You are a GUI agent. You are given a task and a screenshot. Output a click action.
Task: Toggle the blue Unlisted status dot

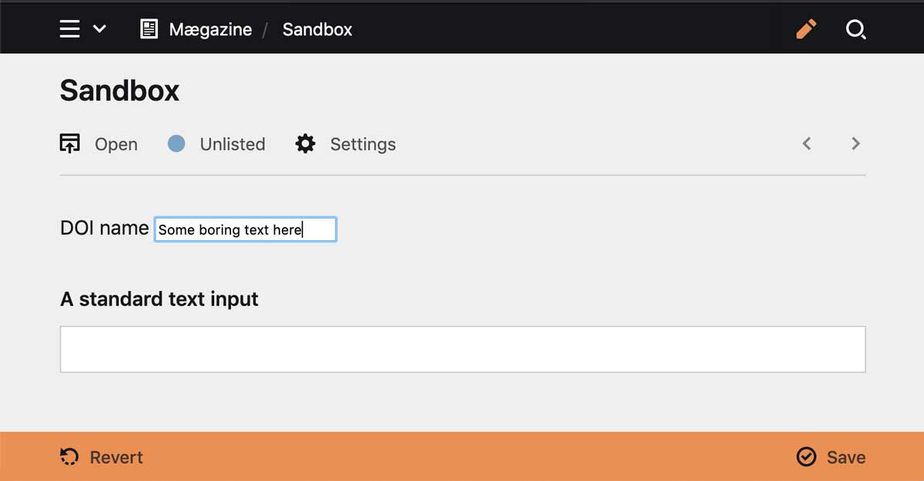tap(177, 144)
